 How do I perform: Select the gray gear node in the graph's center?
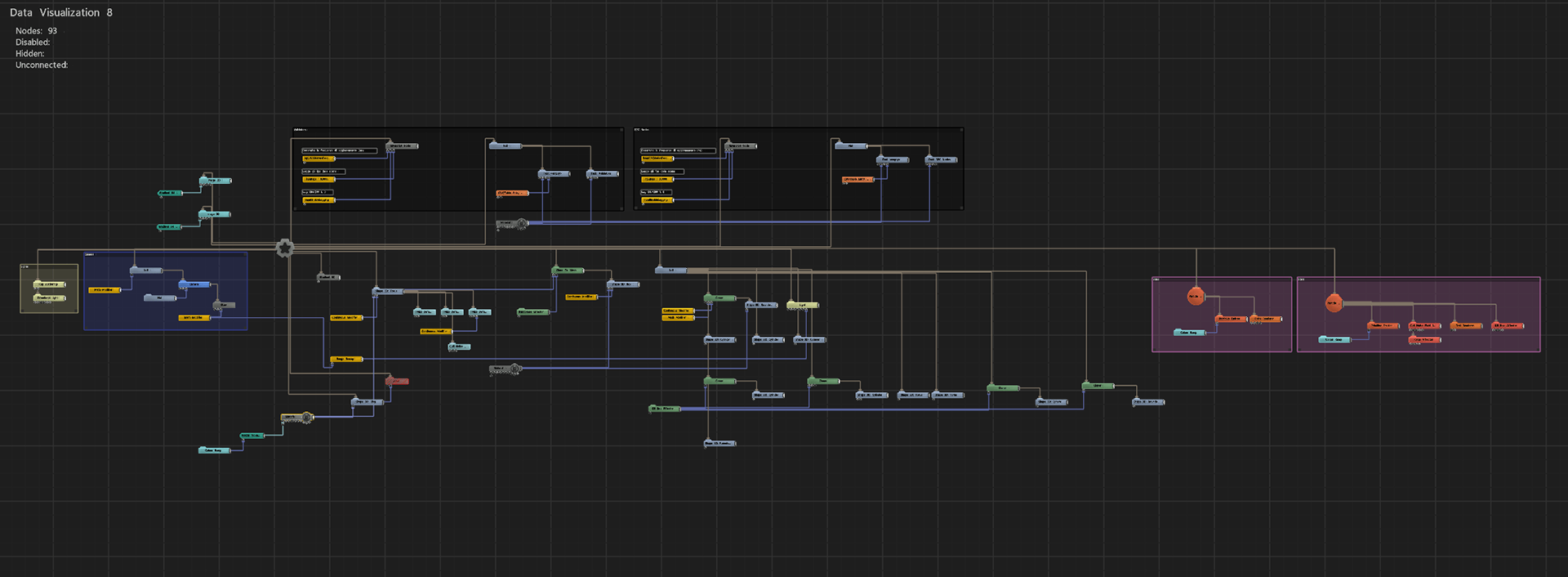pos(506,369)
